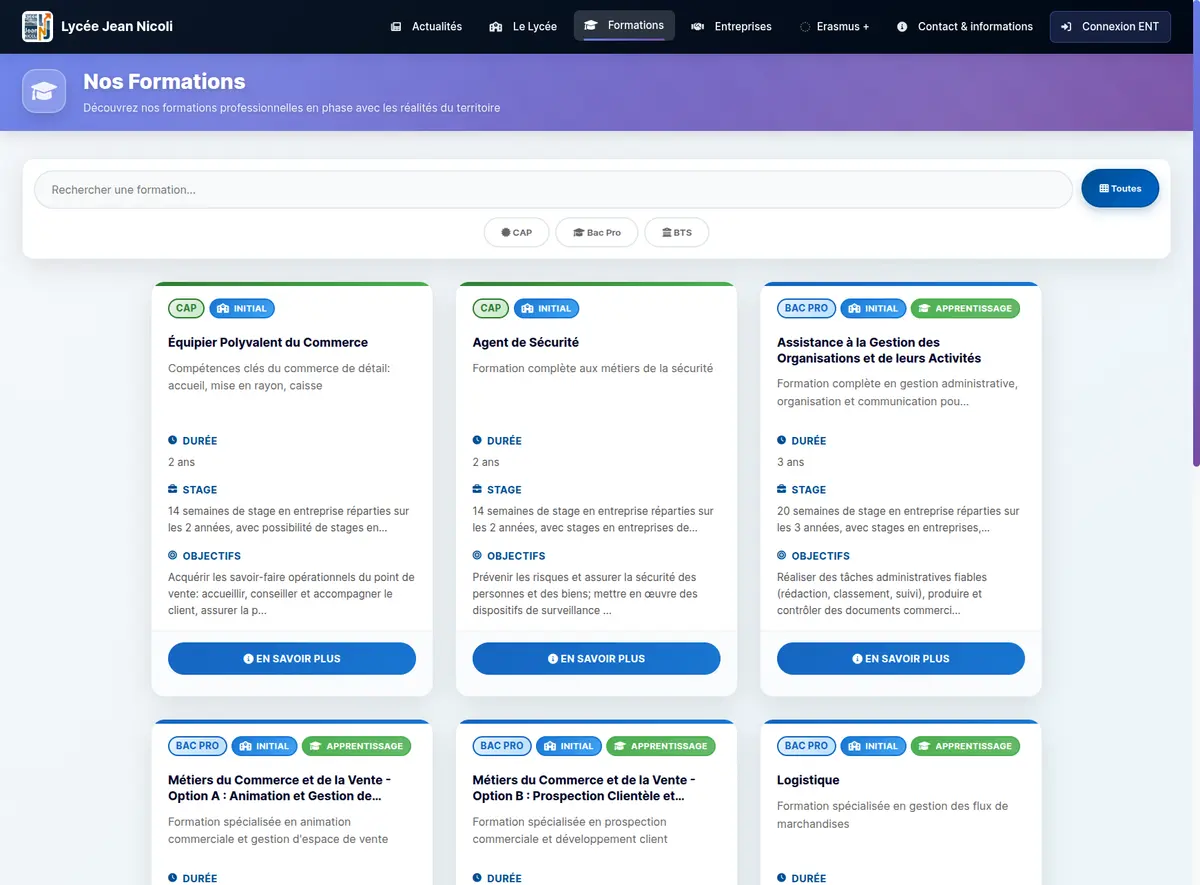This screenshot has height=885, width=1200.
Task: Select the Toutes filter button
Action: click(x=1120, y=188)
